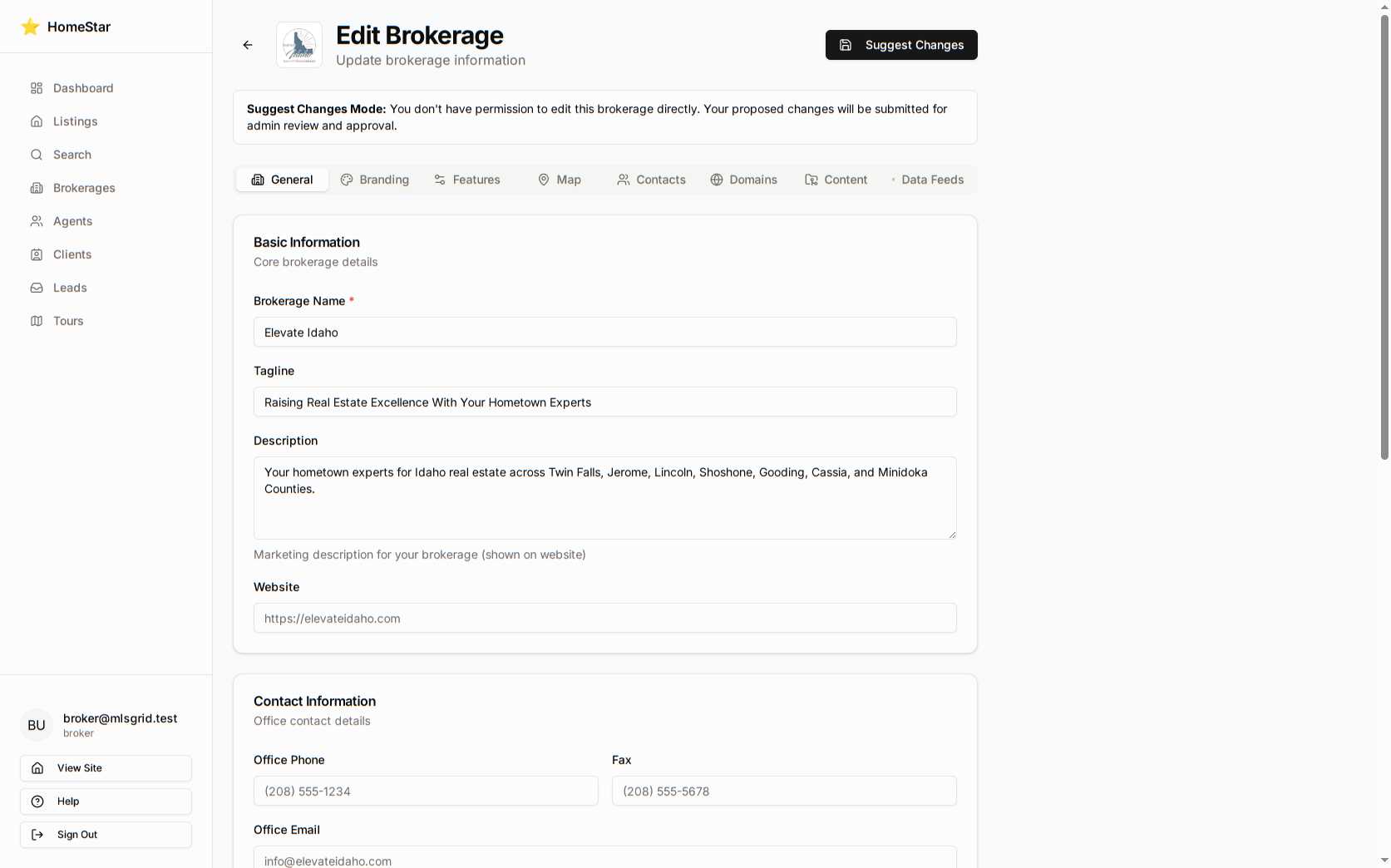Click the Search magnifier icon
1391x868 pixels.
[x=37, y=155]
